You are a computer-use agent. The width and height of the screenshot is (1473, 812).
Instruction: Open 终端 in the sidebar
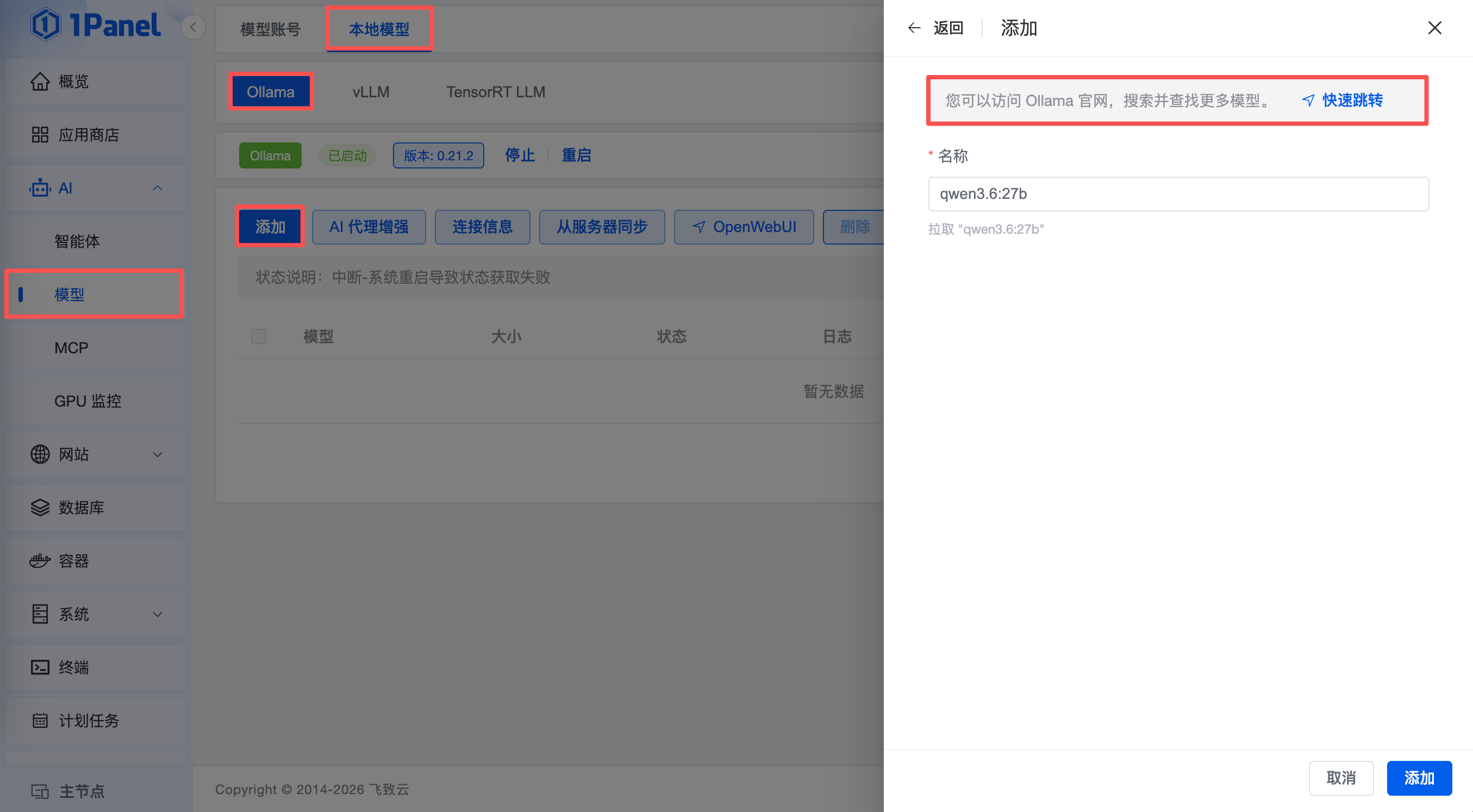tap(96, 667)
